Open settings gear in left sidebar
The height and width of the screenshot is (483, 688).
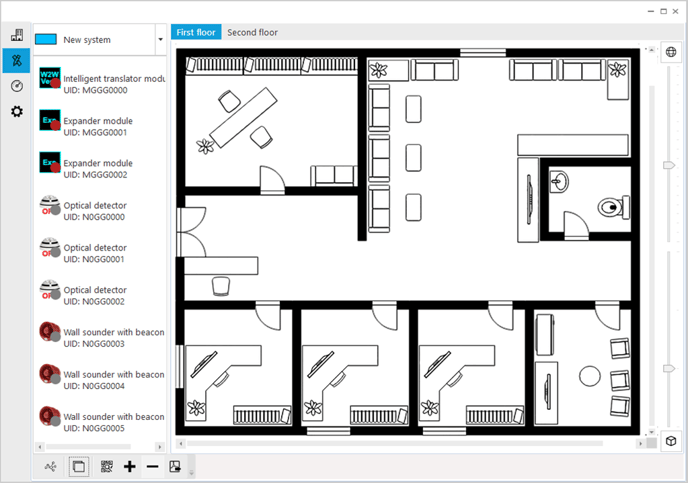(16, 111)
